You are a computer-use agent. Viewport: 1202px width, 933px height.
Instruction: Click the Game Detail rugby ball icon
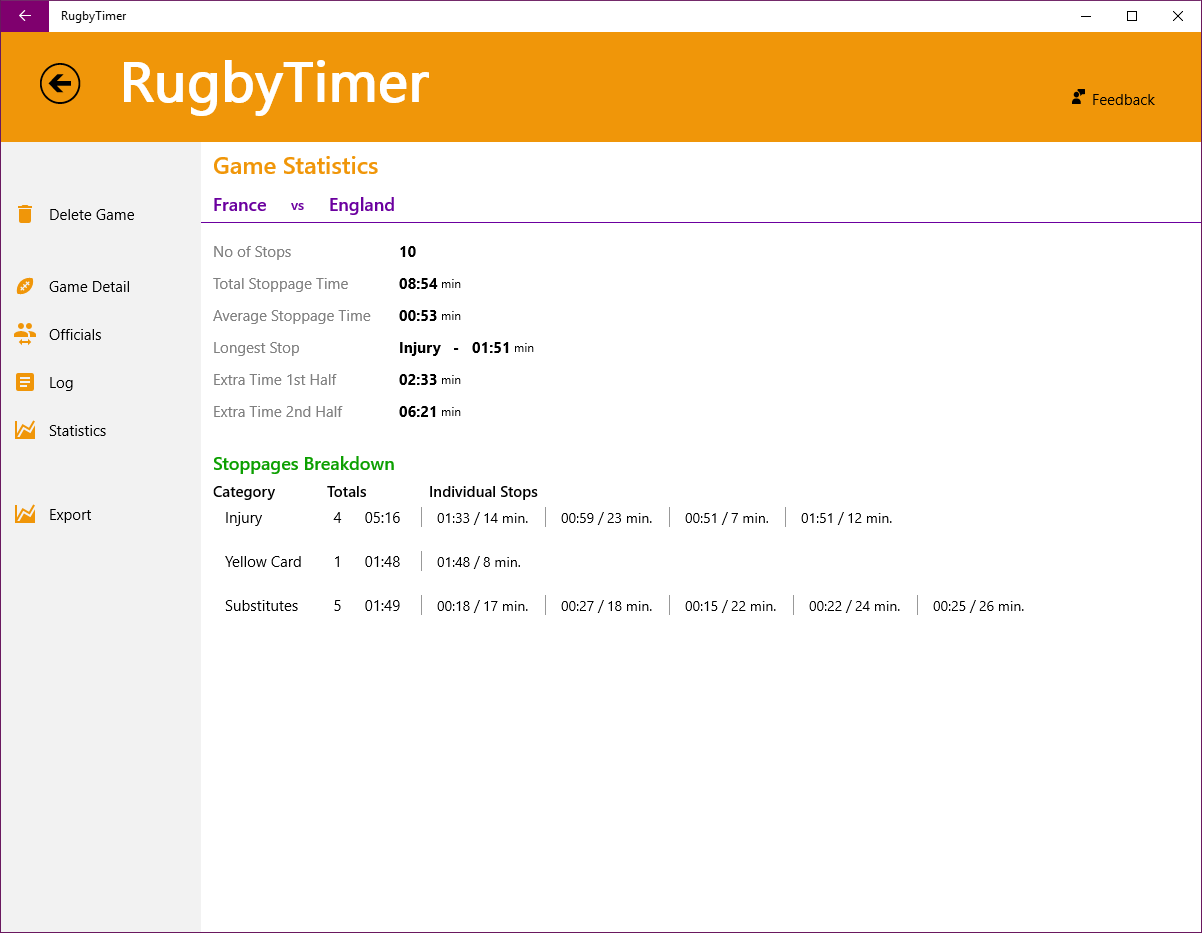(x=25, y=286)
